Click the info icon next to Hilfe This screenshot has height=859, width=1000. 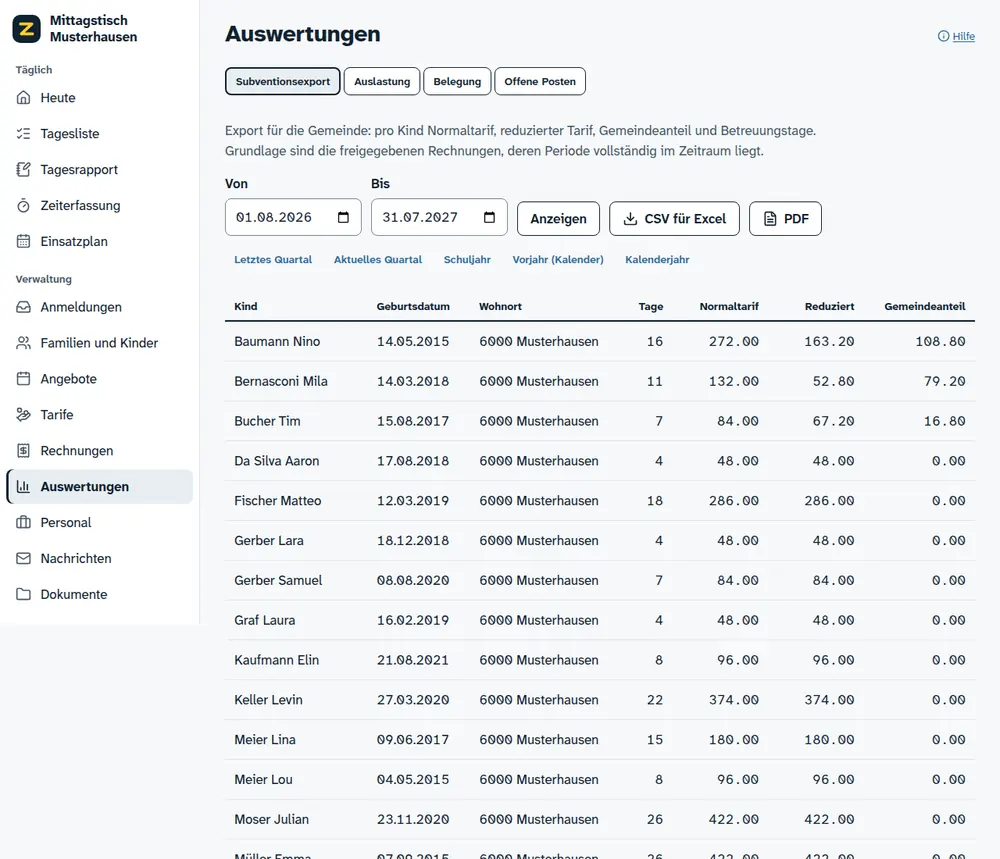tap(943, 36)
